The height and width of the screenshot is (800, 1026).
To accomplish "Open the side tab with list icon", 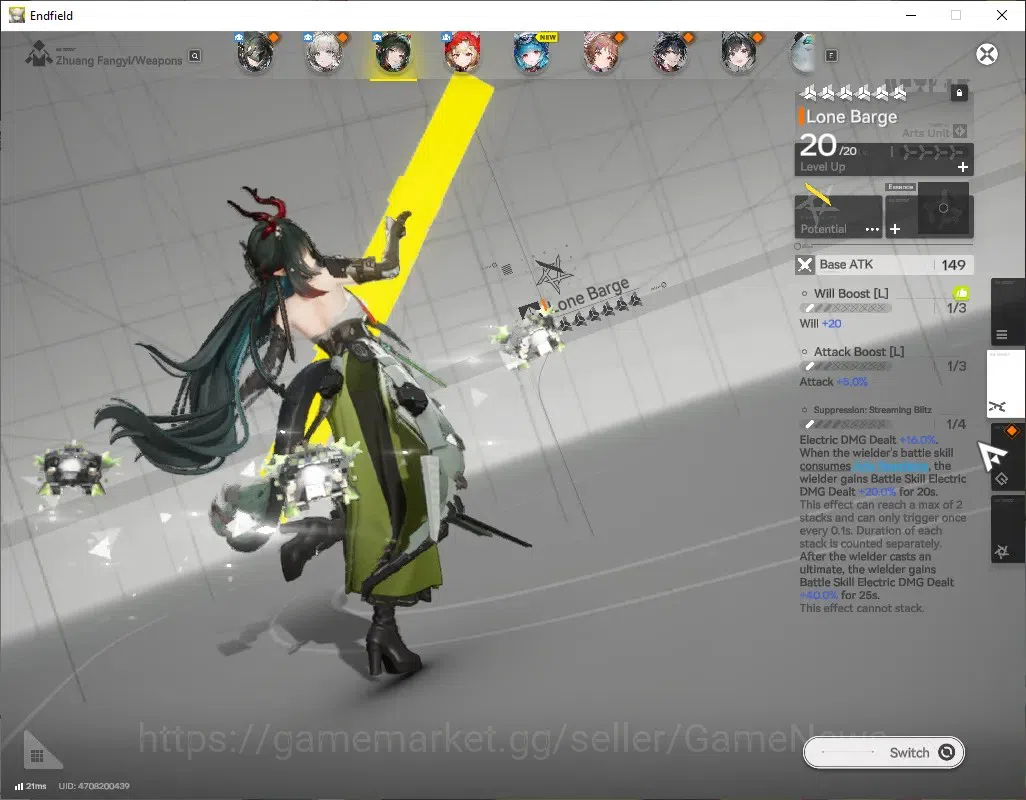I will coord(1006,313).
